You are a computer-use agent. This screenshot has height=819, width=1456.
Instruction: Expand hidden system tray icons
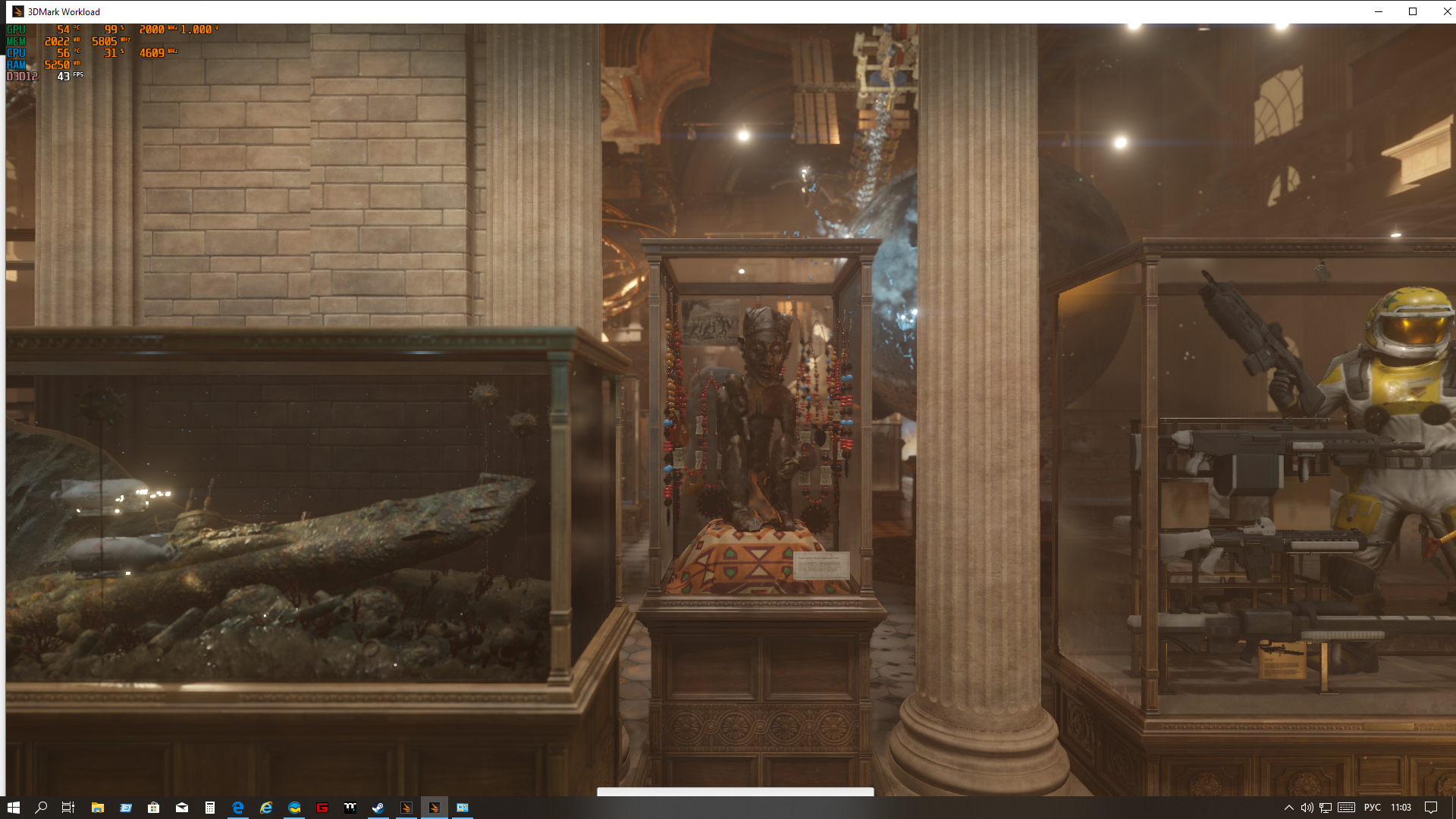1288,808
